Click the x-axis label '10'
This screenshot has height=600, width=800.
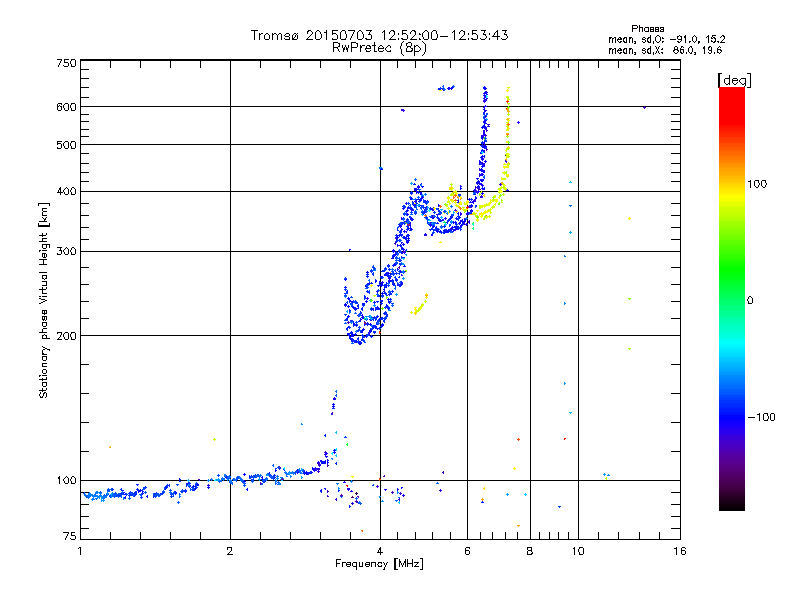578,551
